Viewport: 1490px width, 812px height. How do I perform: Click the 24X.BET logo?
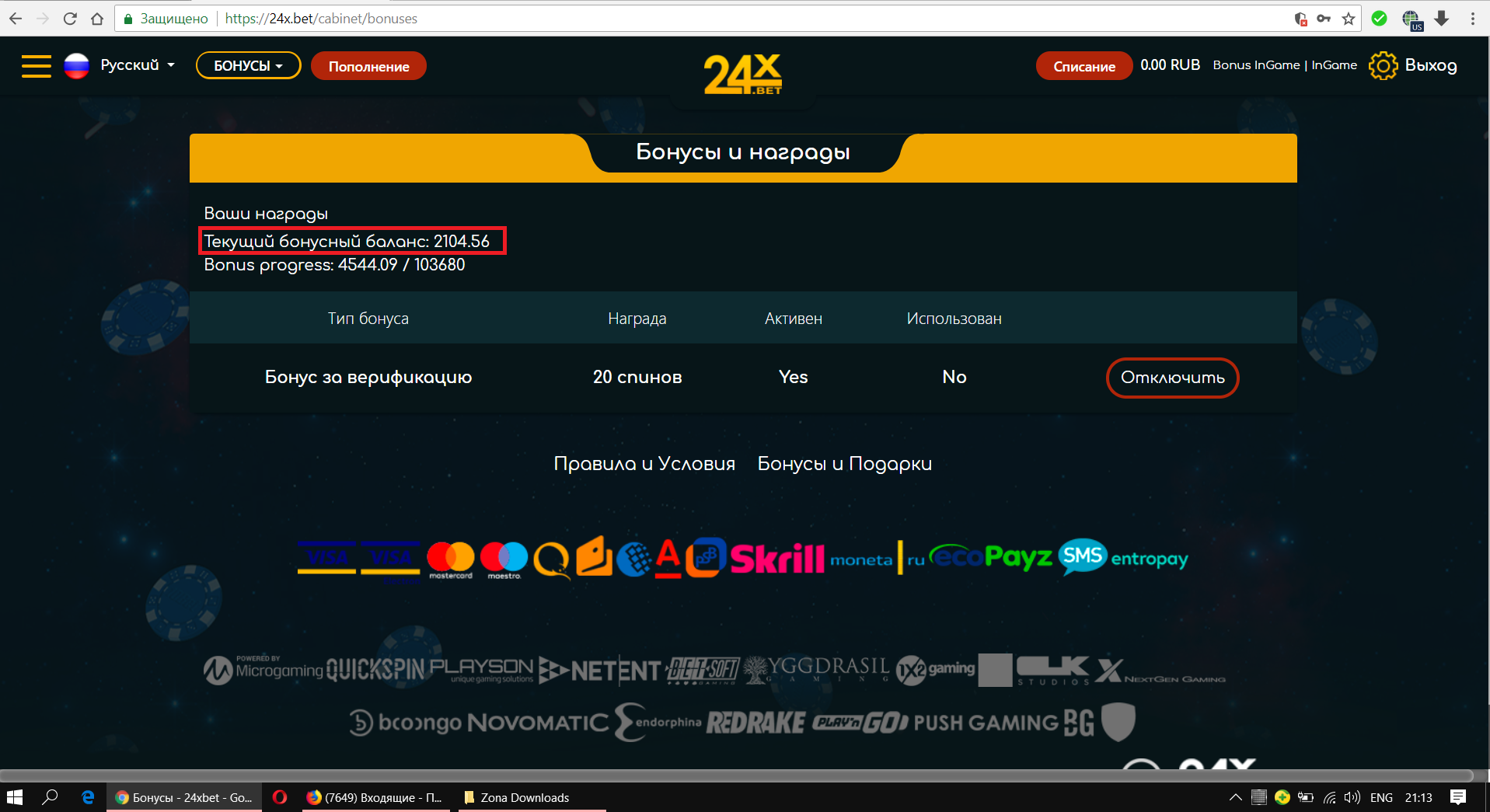click(743, 75)
